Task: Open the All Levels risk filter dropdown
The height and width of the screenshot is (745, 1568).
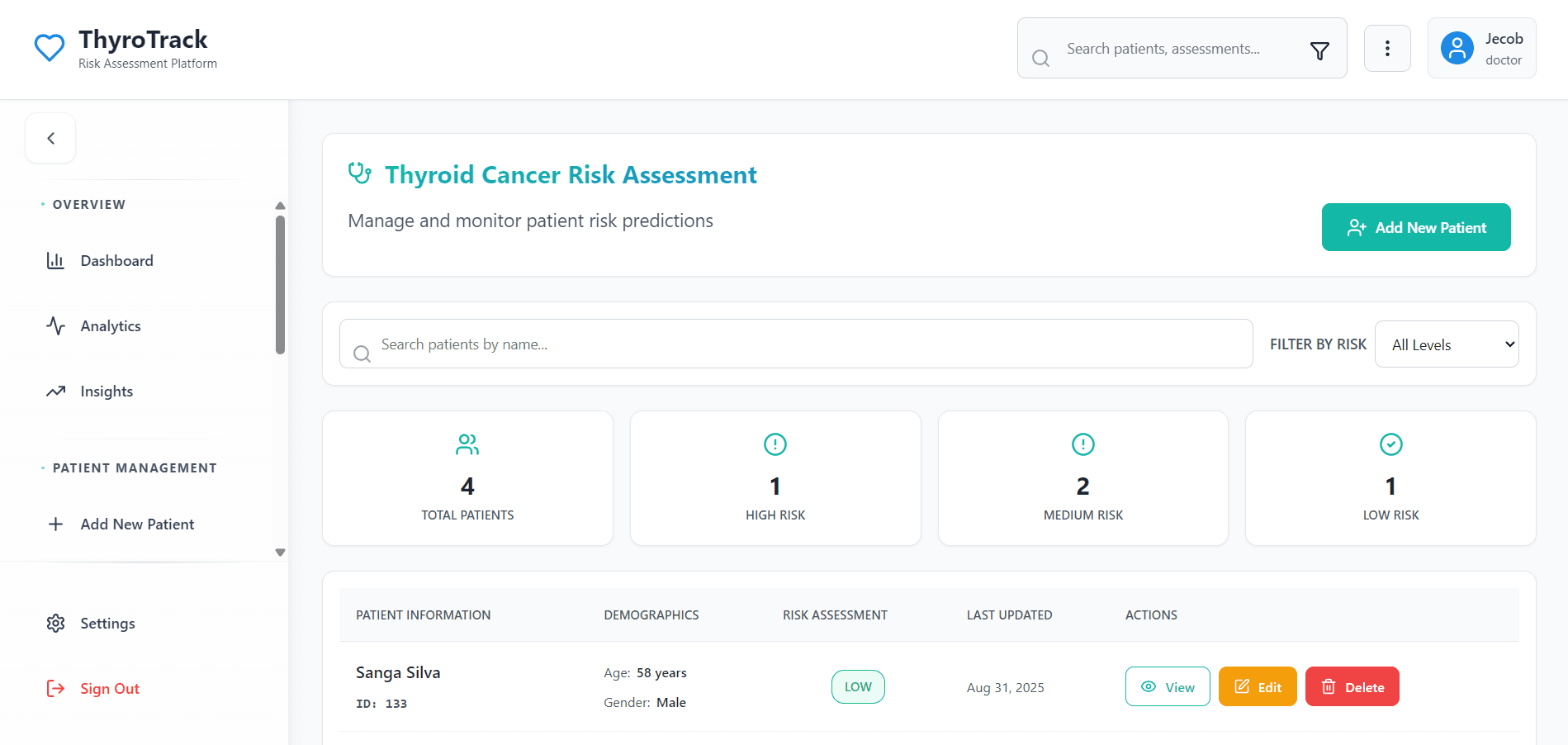Action: [x=1446, y=344]
